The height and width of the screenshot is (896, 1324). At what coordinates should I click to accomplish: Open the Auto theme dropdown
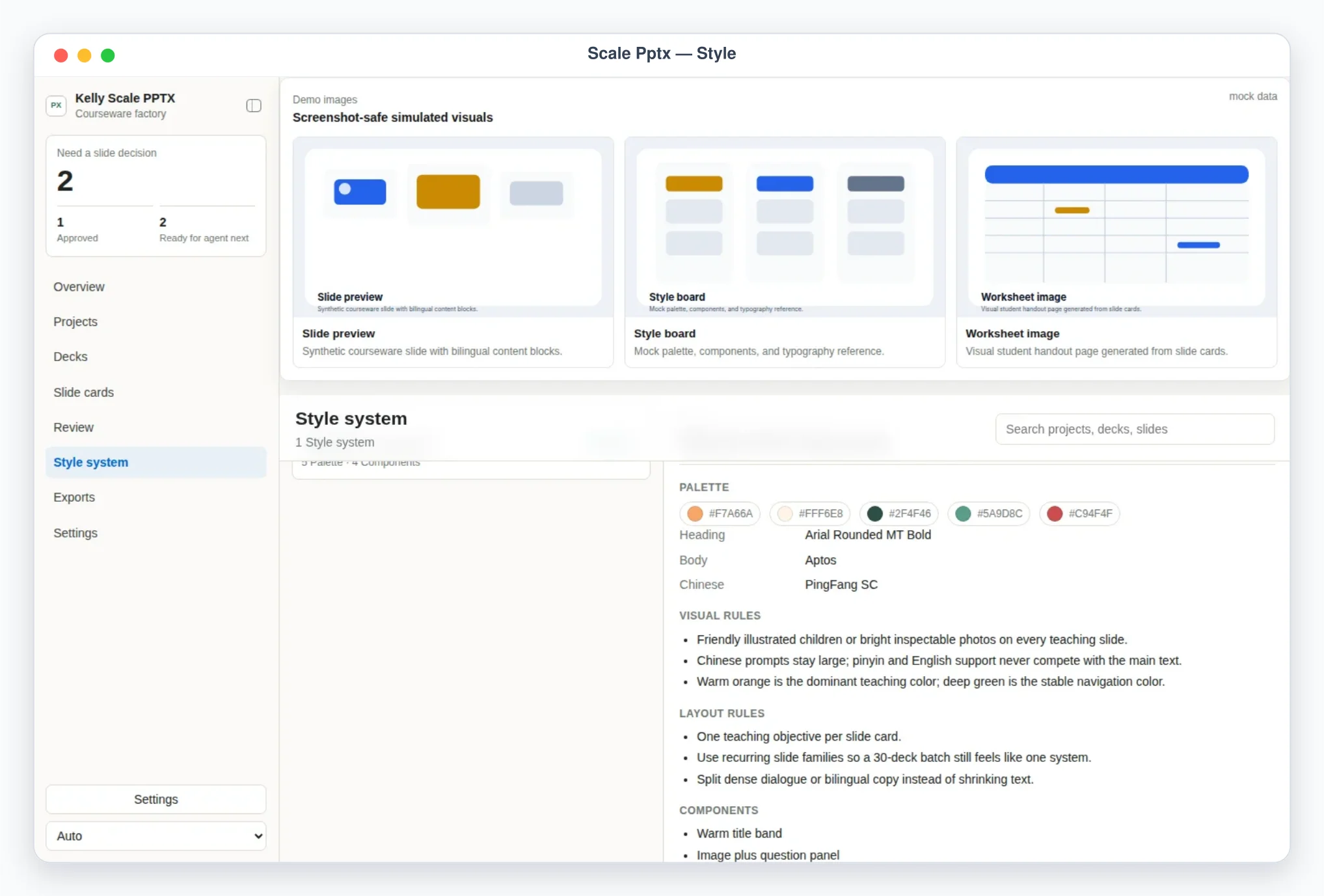(156, 835)
